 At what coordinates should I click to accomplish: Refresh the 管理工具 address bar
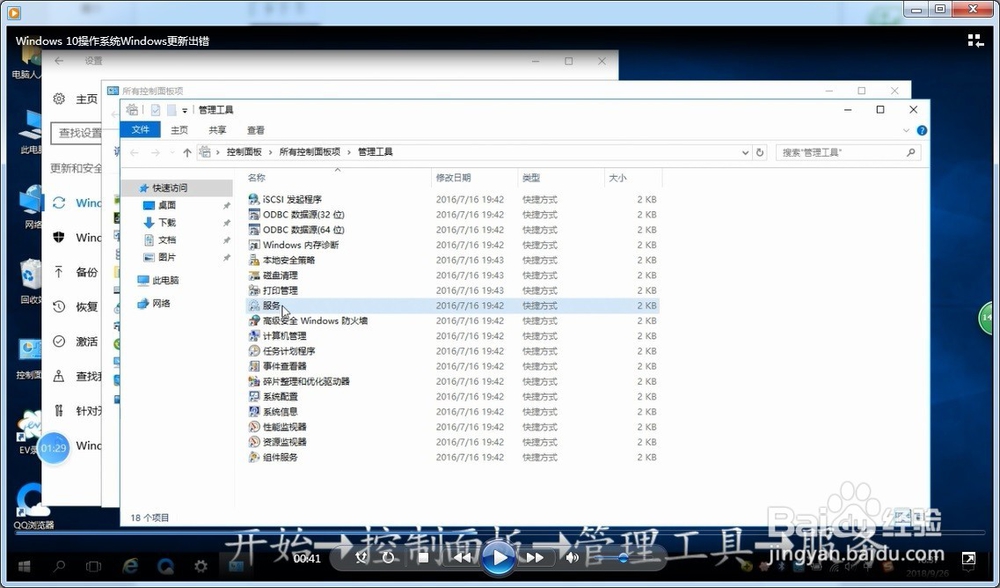[760, 152]
